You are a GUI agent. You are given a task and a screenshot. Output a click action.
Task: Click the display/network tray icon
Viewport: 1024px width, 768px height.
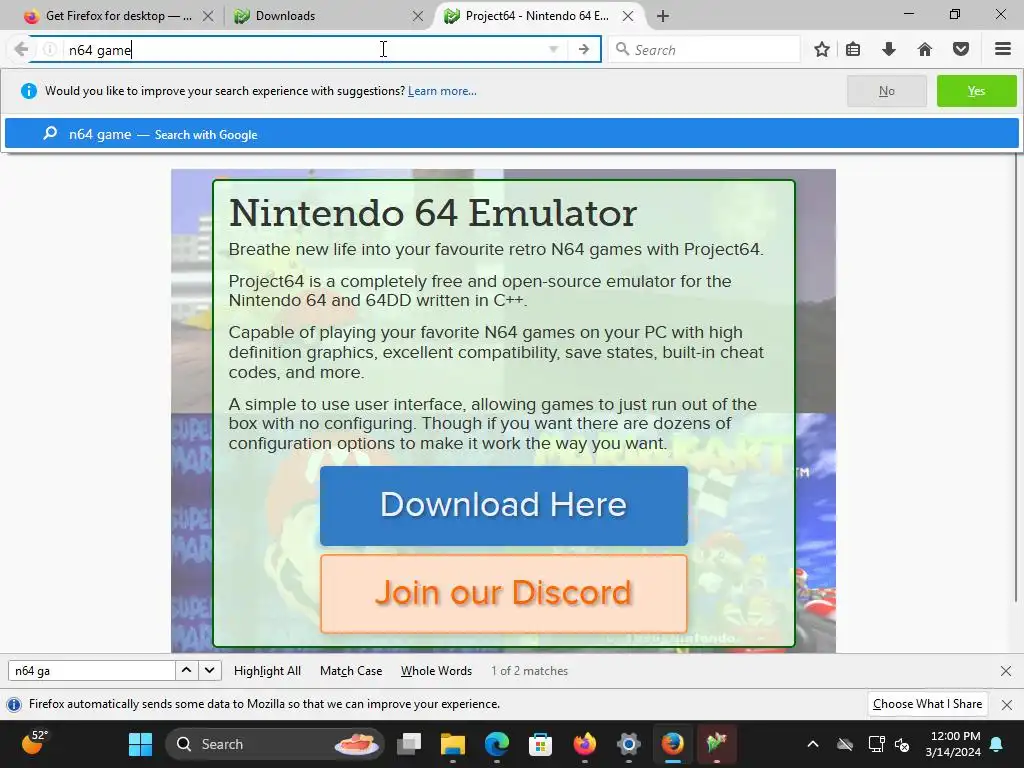[x=876, y=744]
